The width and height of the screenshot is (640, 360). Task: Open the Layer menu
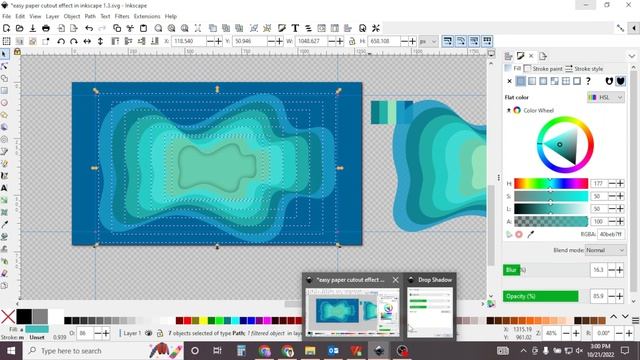(52, 16)
